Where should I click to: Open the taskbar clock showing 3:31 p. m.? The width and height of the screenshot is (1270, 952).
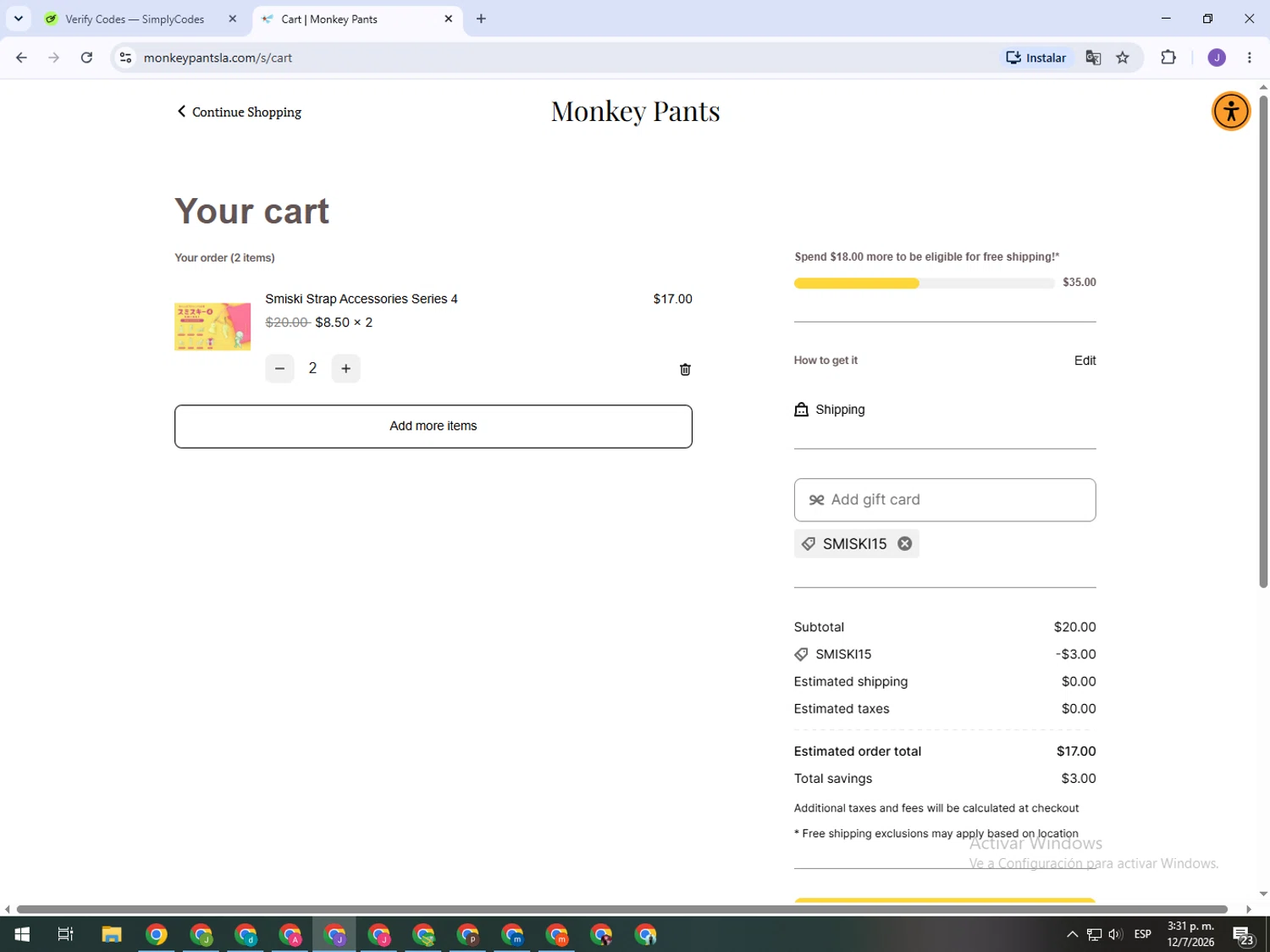click(x=1190, y=934)
